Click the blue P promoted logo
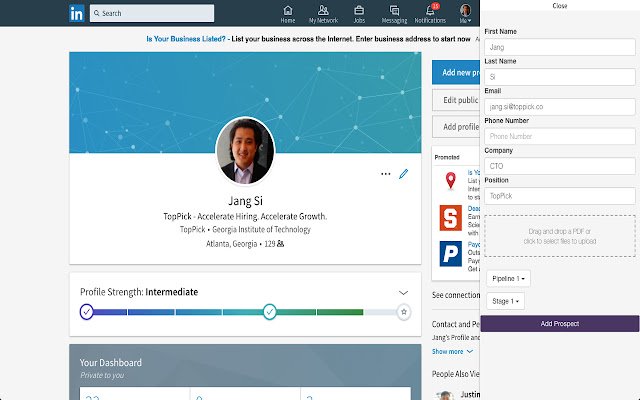The height and width of the screenshot is (400, 640). pyautogui.click(x=451, y=253)
